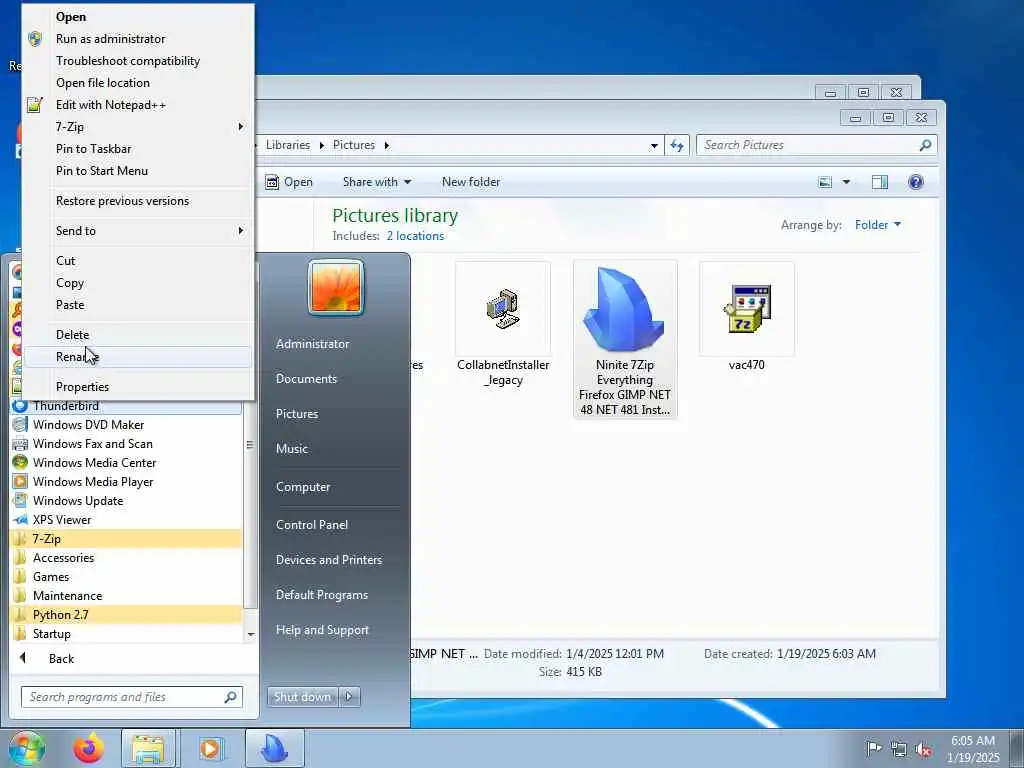Screen dimensions: 1024x768
Task: Open the shut down options arrow
Action: click(349, 697)
